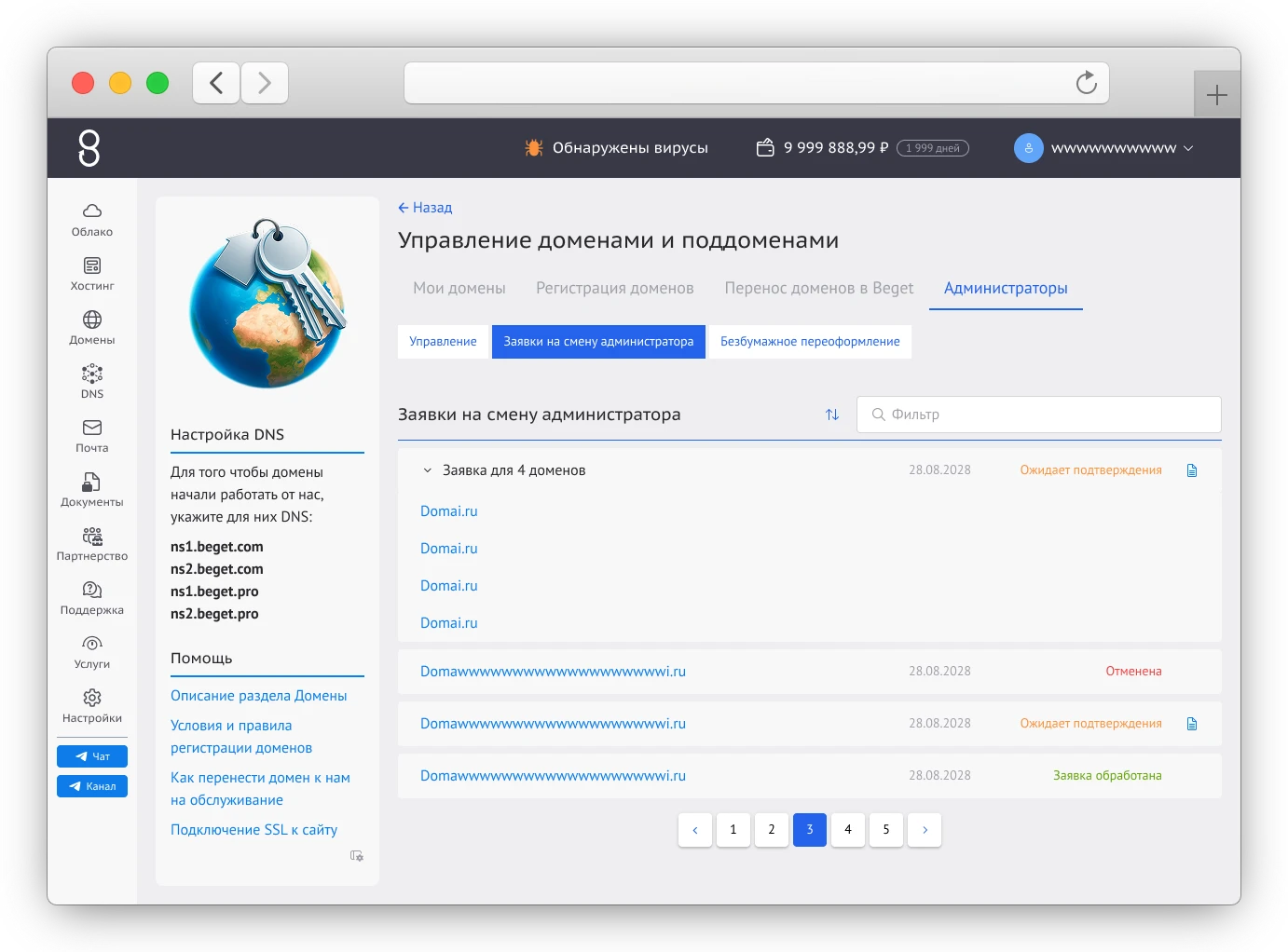Go back in browser history
Screen dimensions: 1288x952
pyautogui.click(x=216, y=83)
